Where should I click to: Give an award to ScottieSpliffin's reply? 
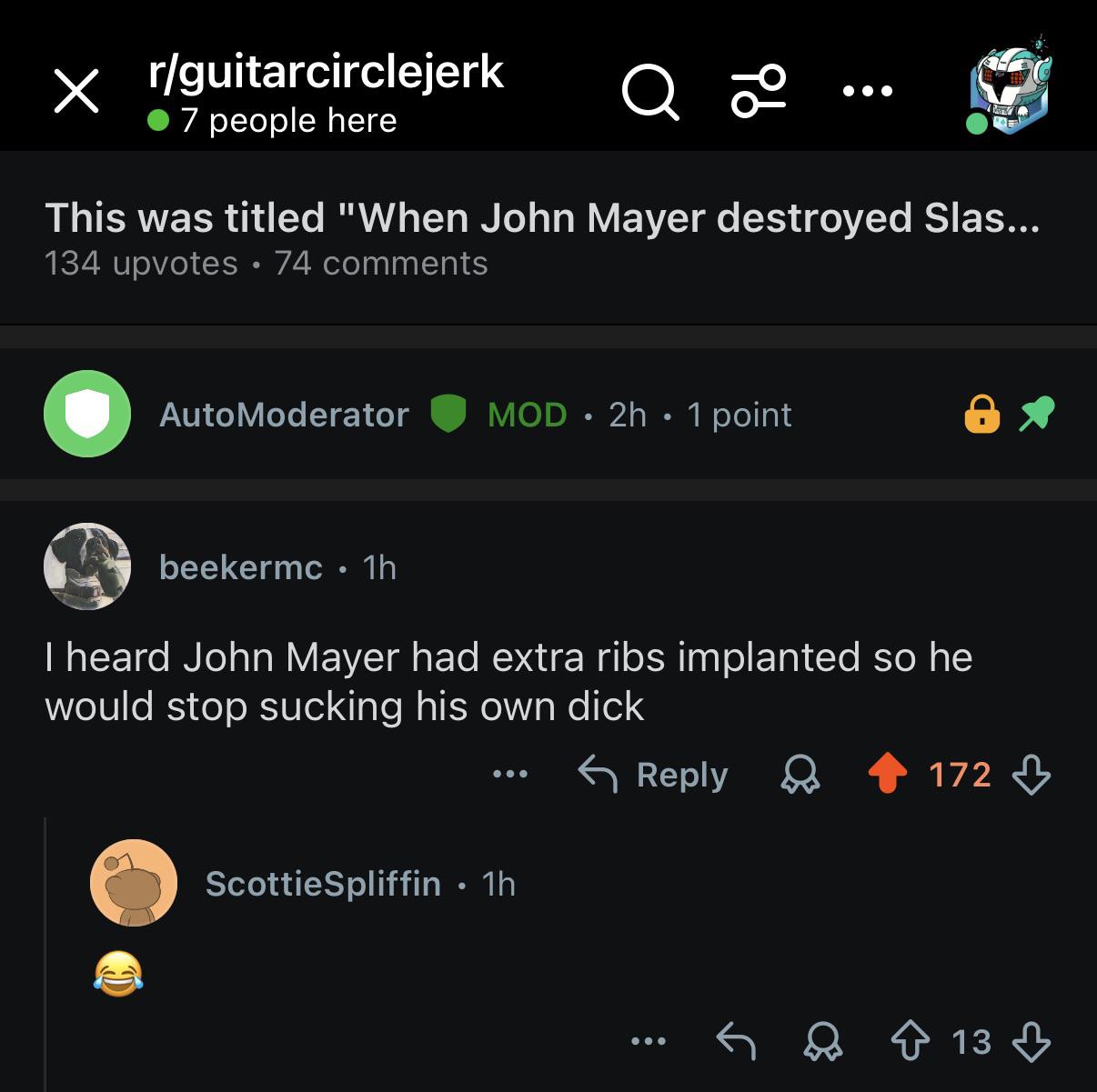tap(823, 1042)
